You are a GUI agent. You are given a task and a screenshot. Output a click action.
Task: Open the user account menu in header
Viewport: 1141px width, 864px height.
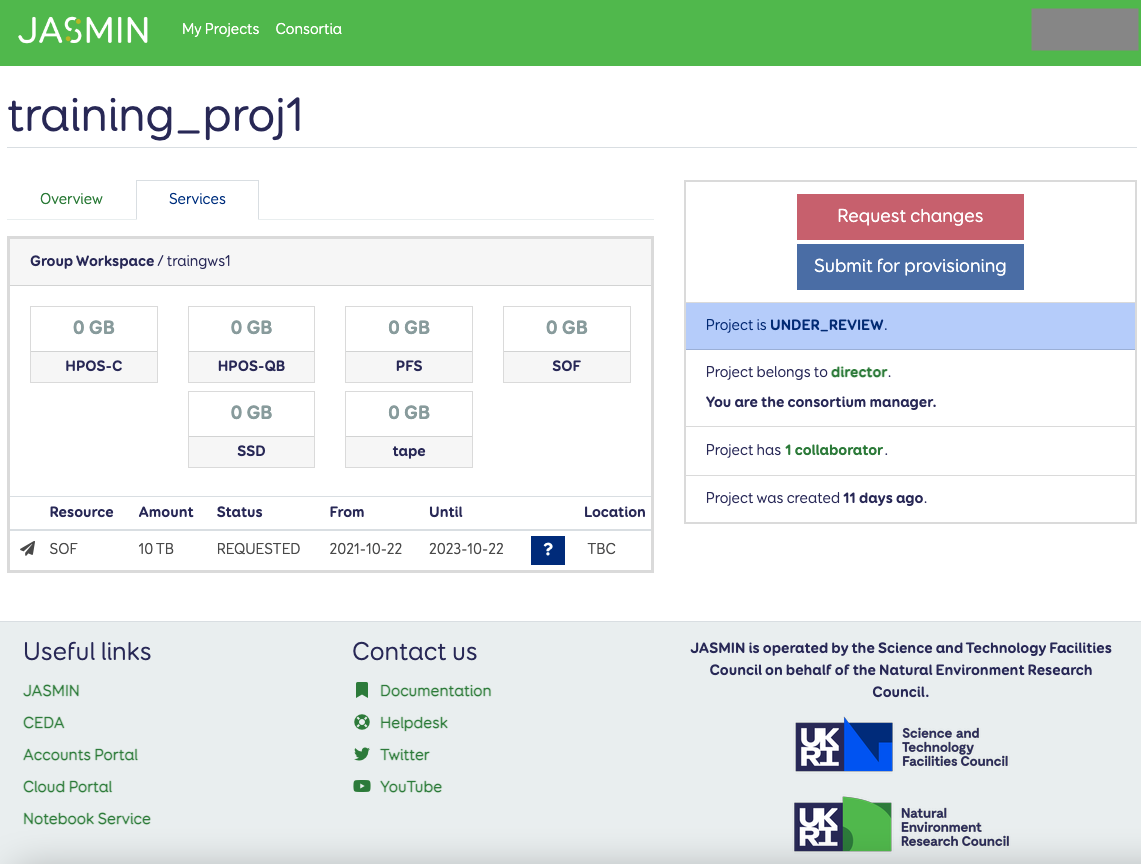1084,30
